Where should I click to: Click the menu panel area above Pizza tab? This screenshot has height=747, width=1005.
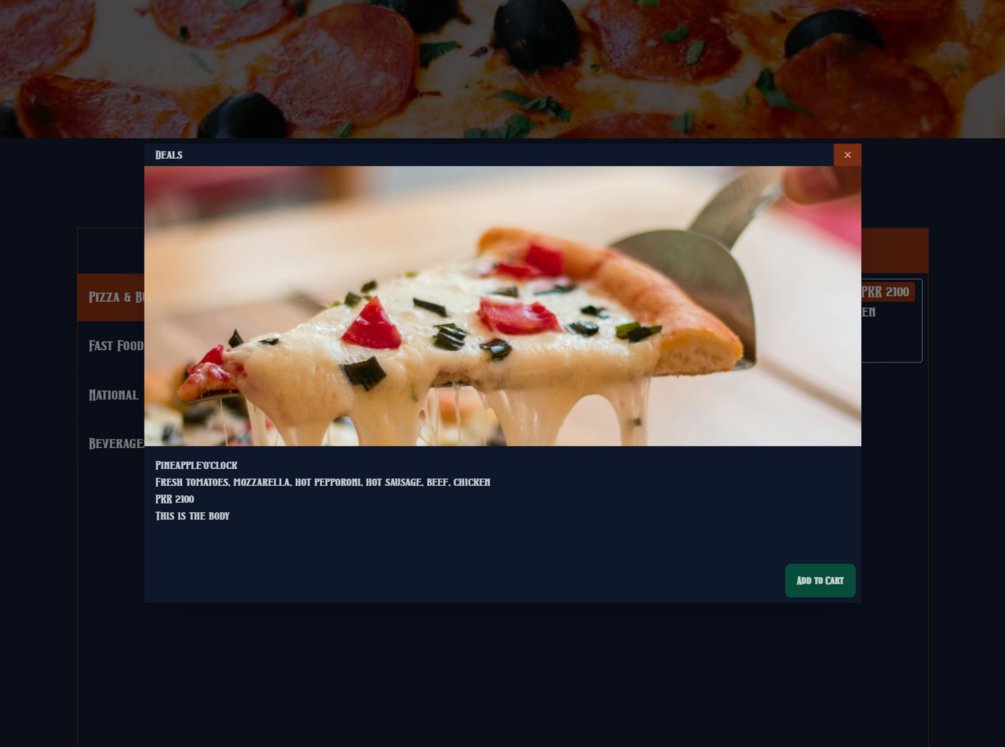coord(111,251)
